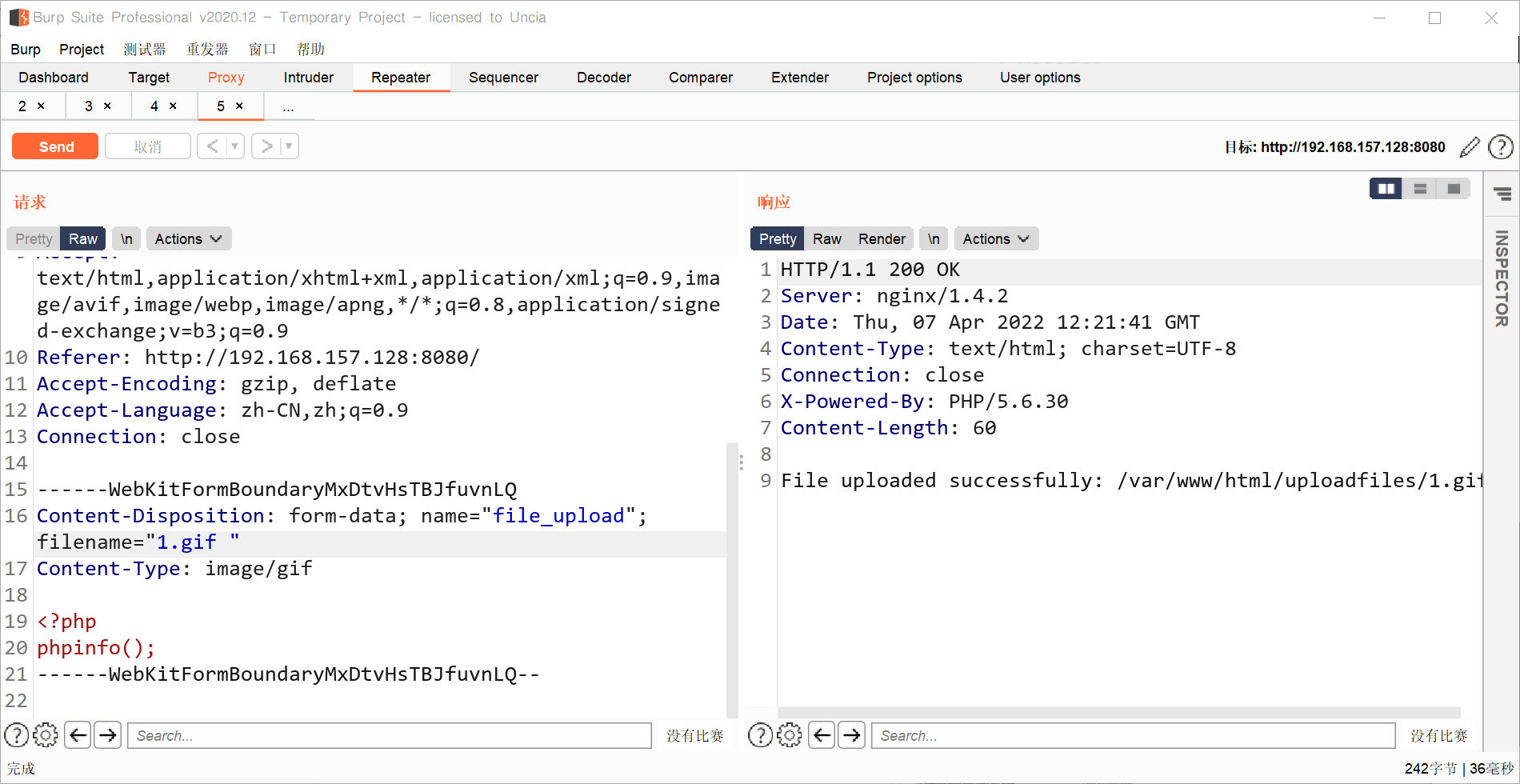Switch request view to Raw
The width and height of the screenshot is (1520, 784).
click(x=83, y=238)
